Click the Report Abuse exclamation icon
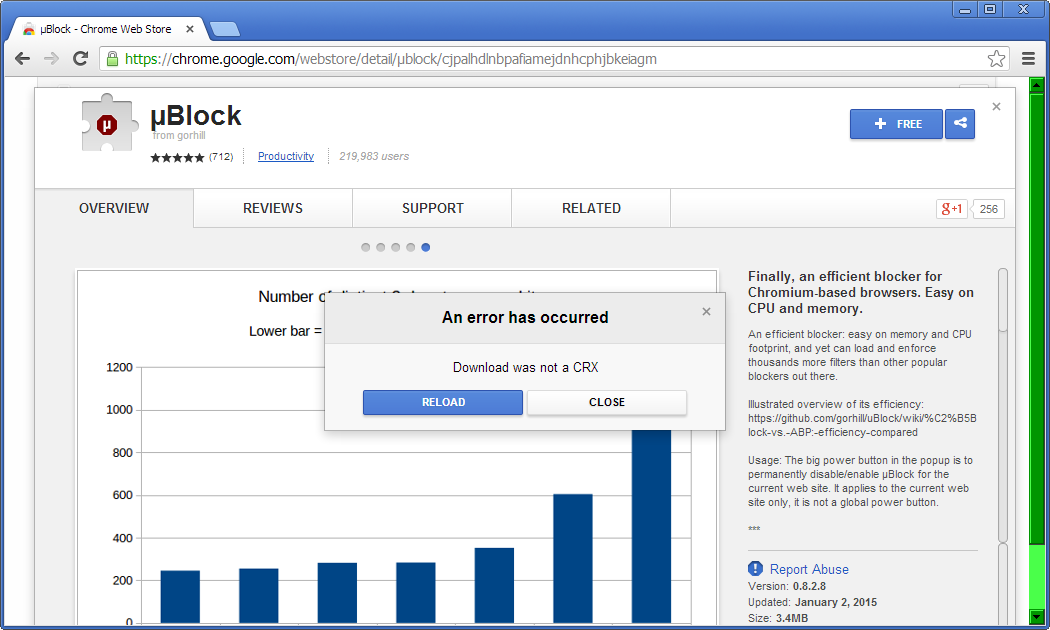1050x630 pixels. (x=755, y=568)
